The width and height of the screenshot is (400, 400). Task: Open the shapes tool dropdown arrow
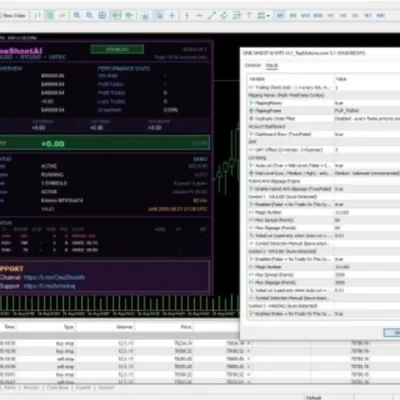pos(268,16)
